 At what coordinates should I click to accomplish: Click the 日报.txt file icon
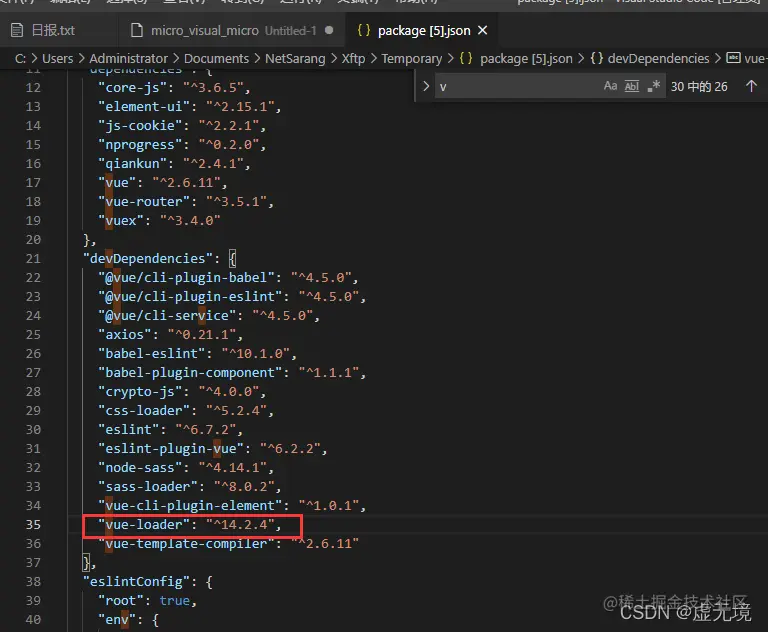17,30
